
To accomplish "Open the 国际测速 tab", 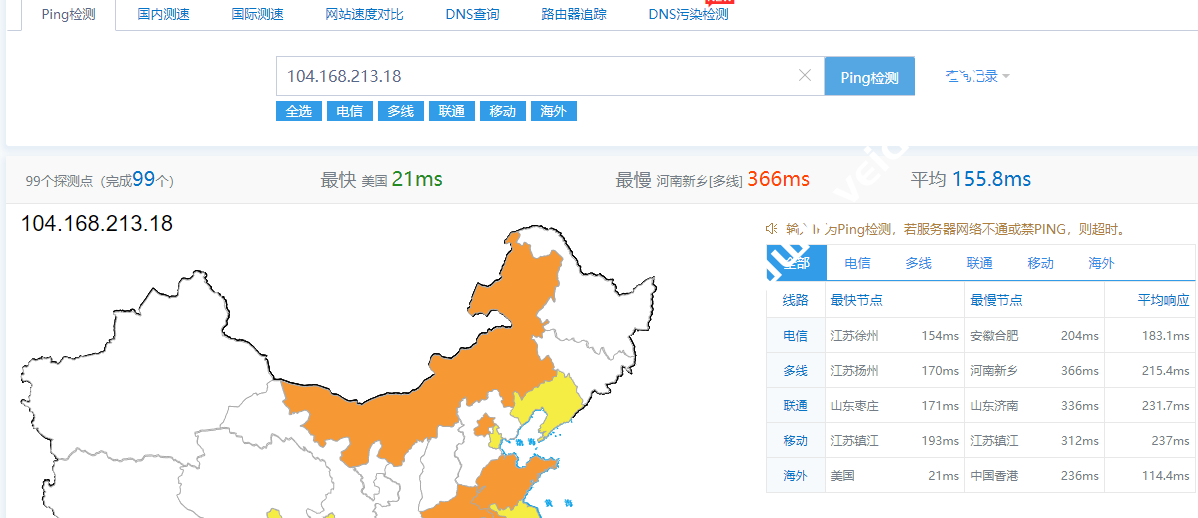I will [257, 15].
